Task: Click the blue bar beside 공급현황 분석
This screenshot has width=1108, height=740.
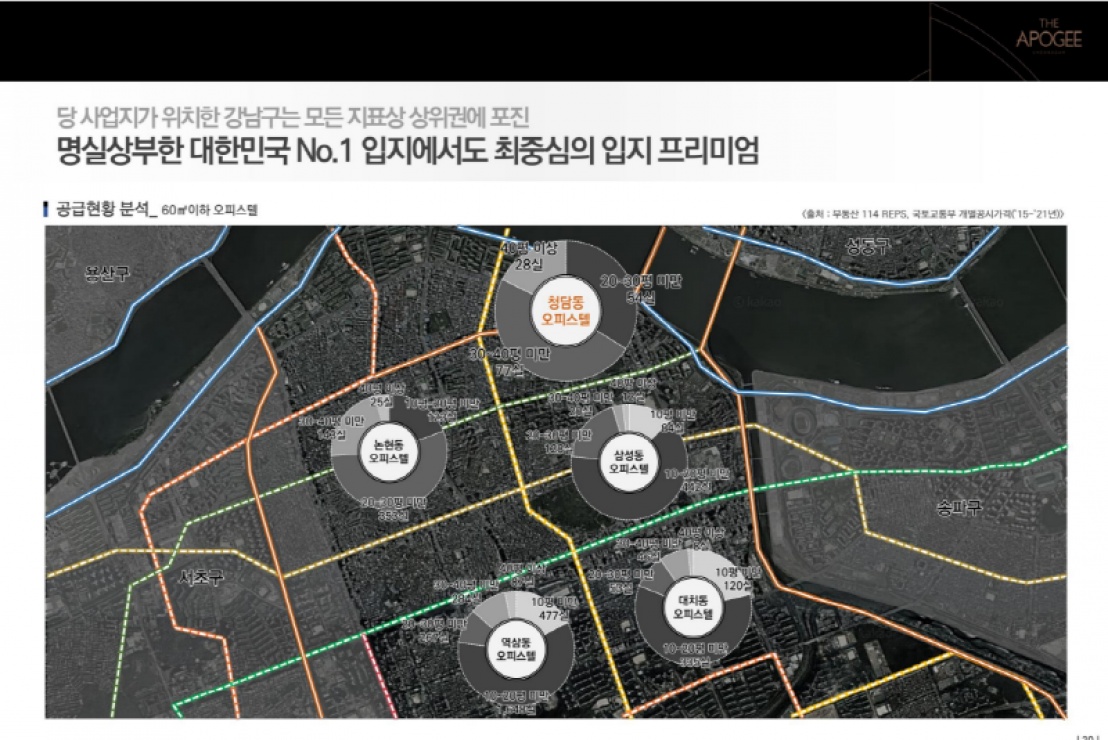Action: click(46, 210)
